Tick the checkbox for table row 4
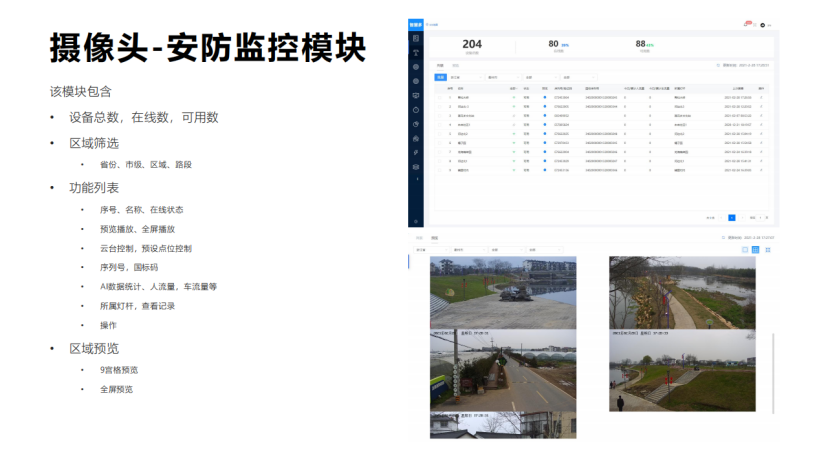Screen dimensions: 828x465 point(439,125)
